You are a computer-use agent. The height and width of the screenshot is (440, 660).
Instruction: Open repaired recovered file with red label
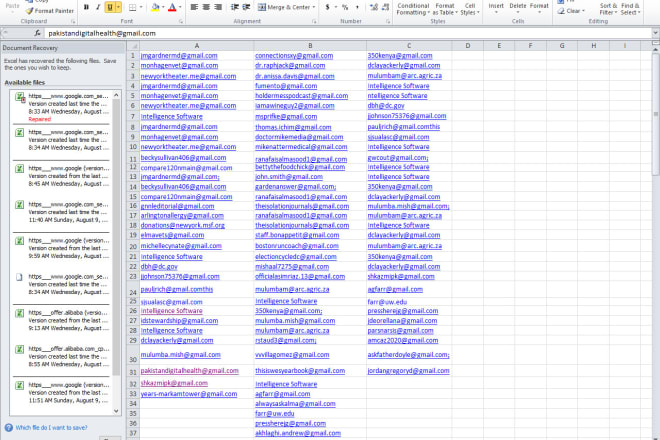[x=63, y=107]
